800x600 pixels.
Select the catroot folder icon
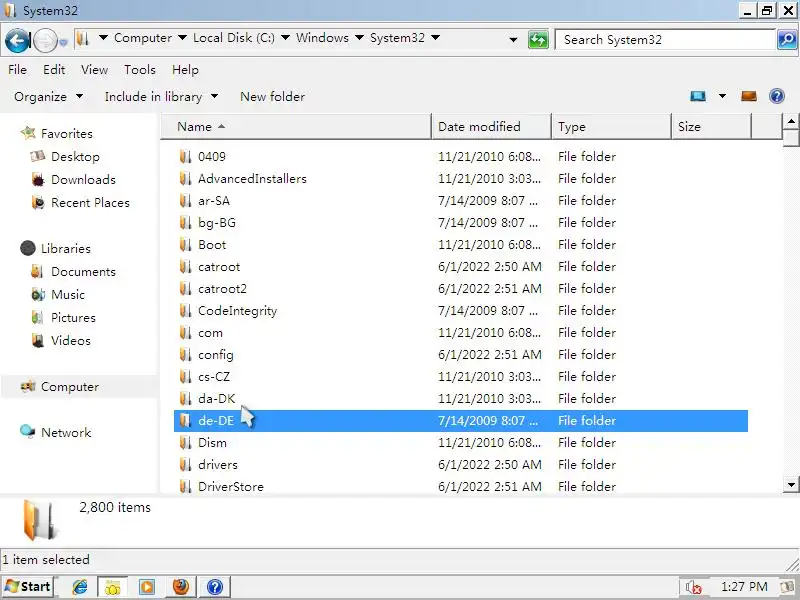pyautogui.click(x=185, y=266)
